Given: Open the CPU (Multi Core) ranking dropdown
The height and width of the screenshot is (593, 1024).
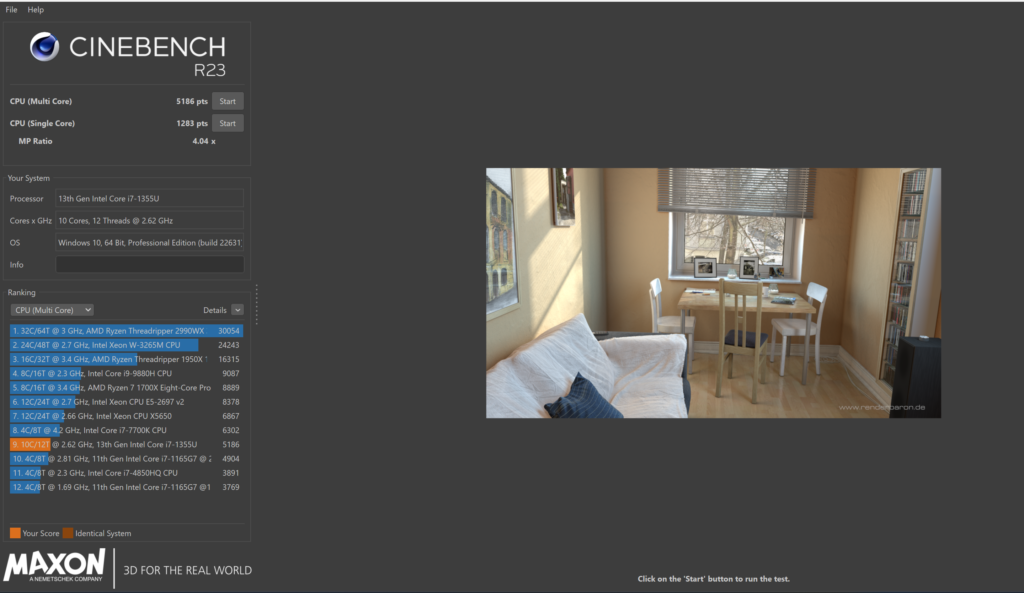Looking at the screenshot, I should [52, 310].
